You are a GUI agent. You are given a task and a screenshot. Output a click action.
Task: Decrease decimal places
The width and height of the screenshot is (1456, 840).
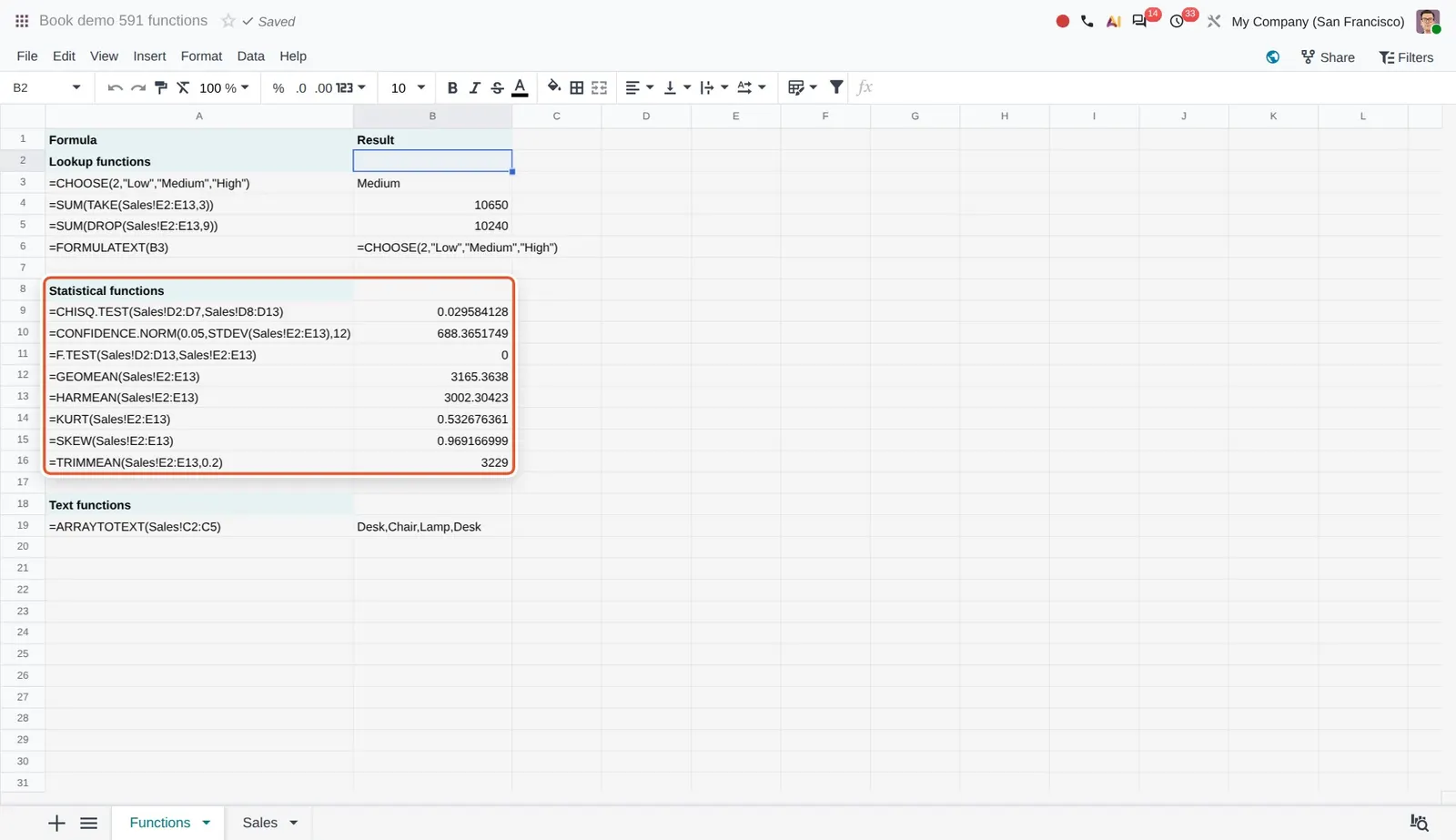point(301,88)
